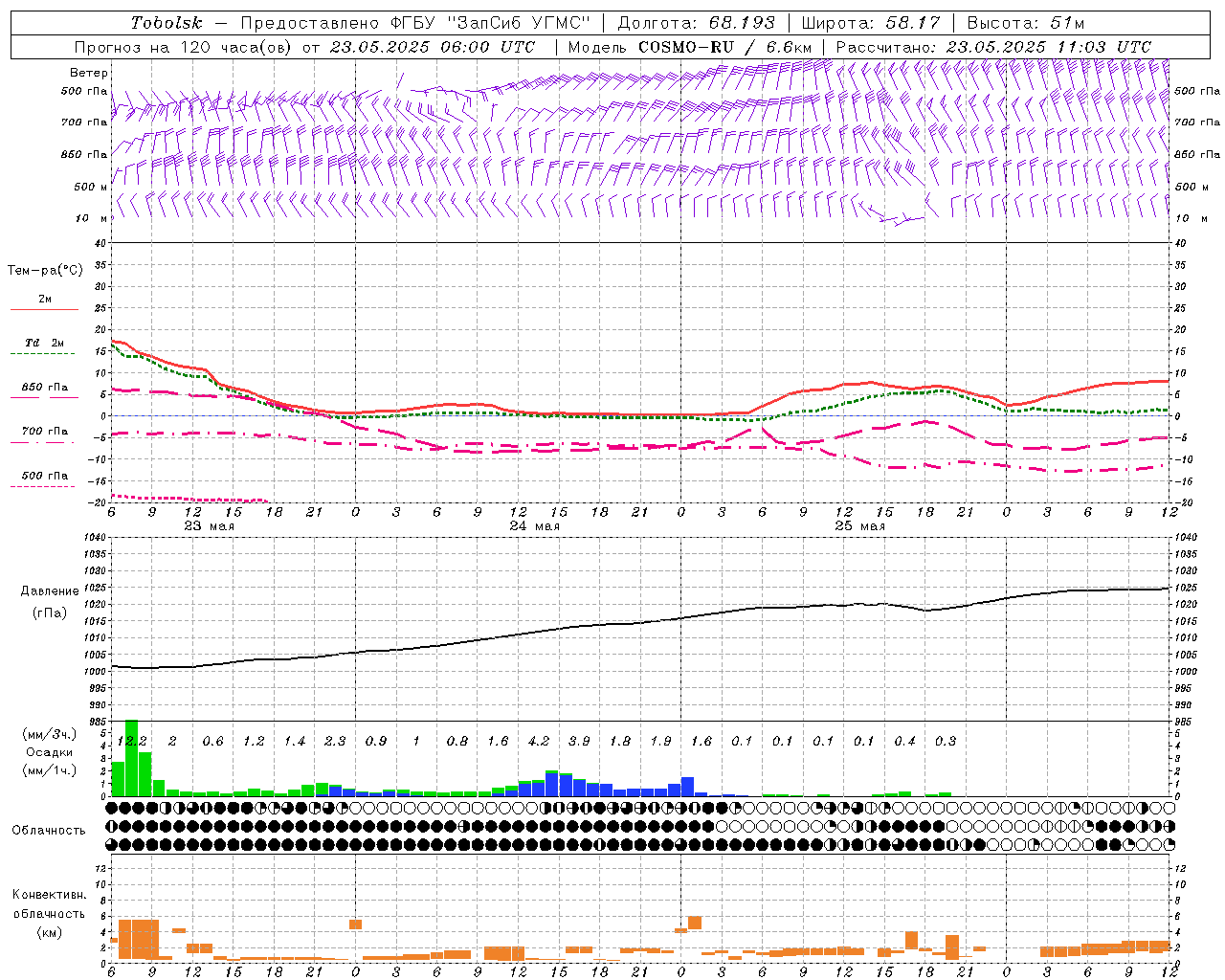Click the Td 2м dew point legend entry
Image resolution: width=1225 pixels, height=980 pixels.
click(x=44, y=343)
